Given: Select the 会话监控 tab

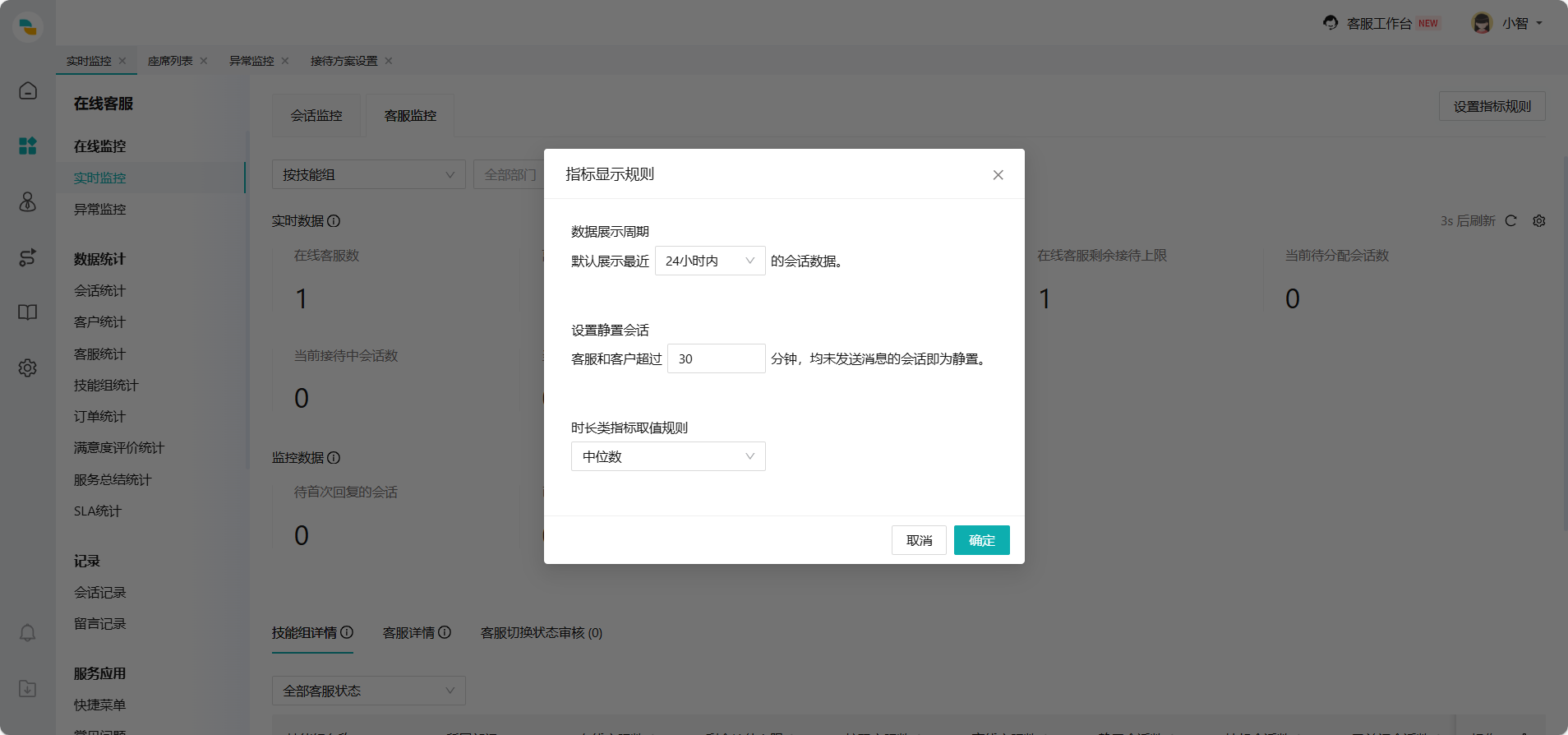Looking at the screenshot, I should tap(316, 116).
